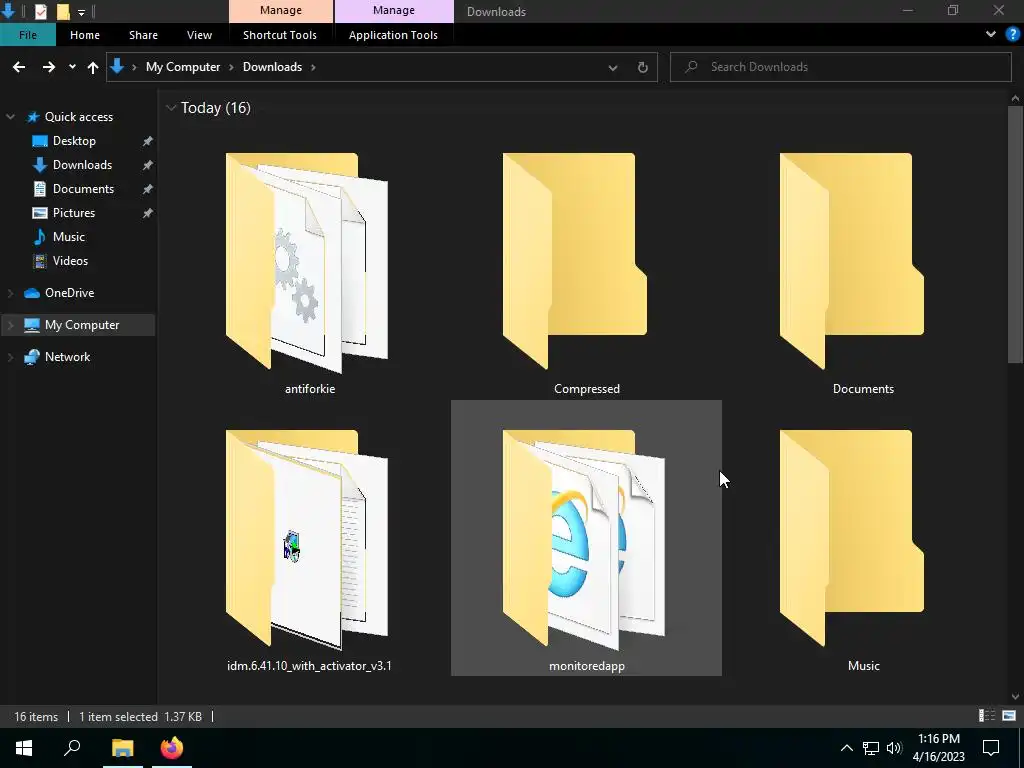Screen dimensions: 1024x768
Task: Select OneDrive in the sidebar
Action: point(69,293)
